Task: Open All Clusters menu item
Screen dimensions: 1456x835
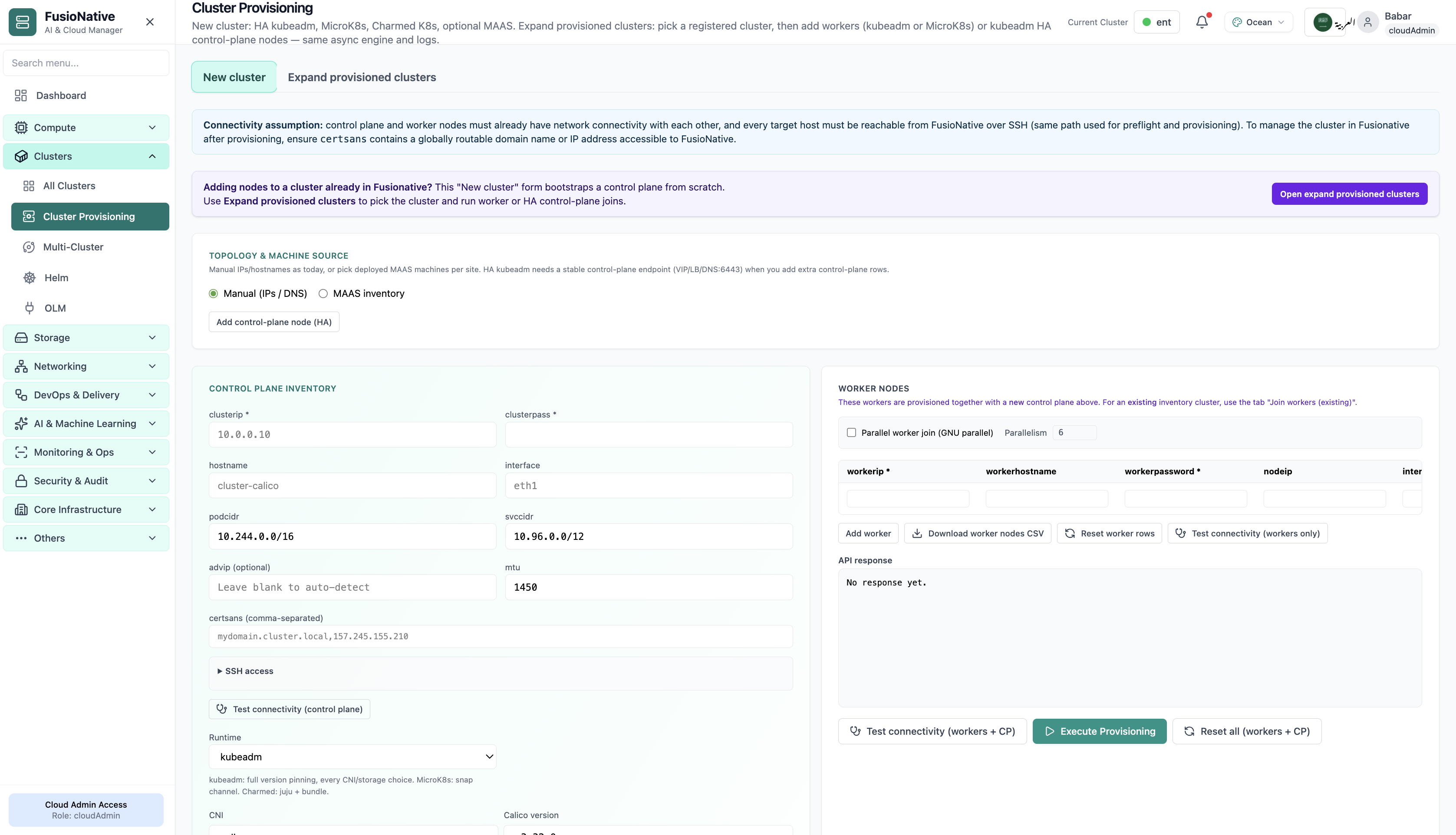Action: tap(90, 186)
